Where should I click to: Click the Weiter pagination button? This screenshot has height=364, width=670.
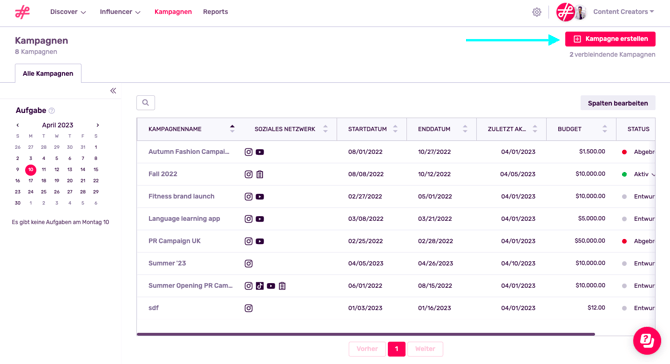425,349
